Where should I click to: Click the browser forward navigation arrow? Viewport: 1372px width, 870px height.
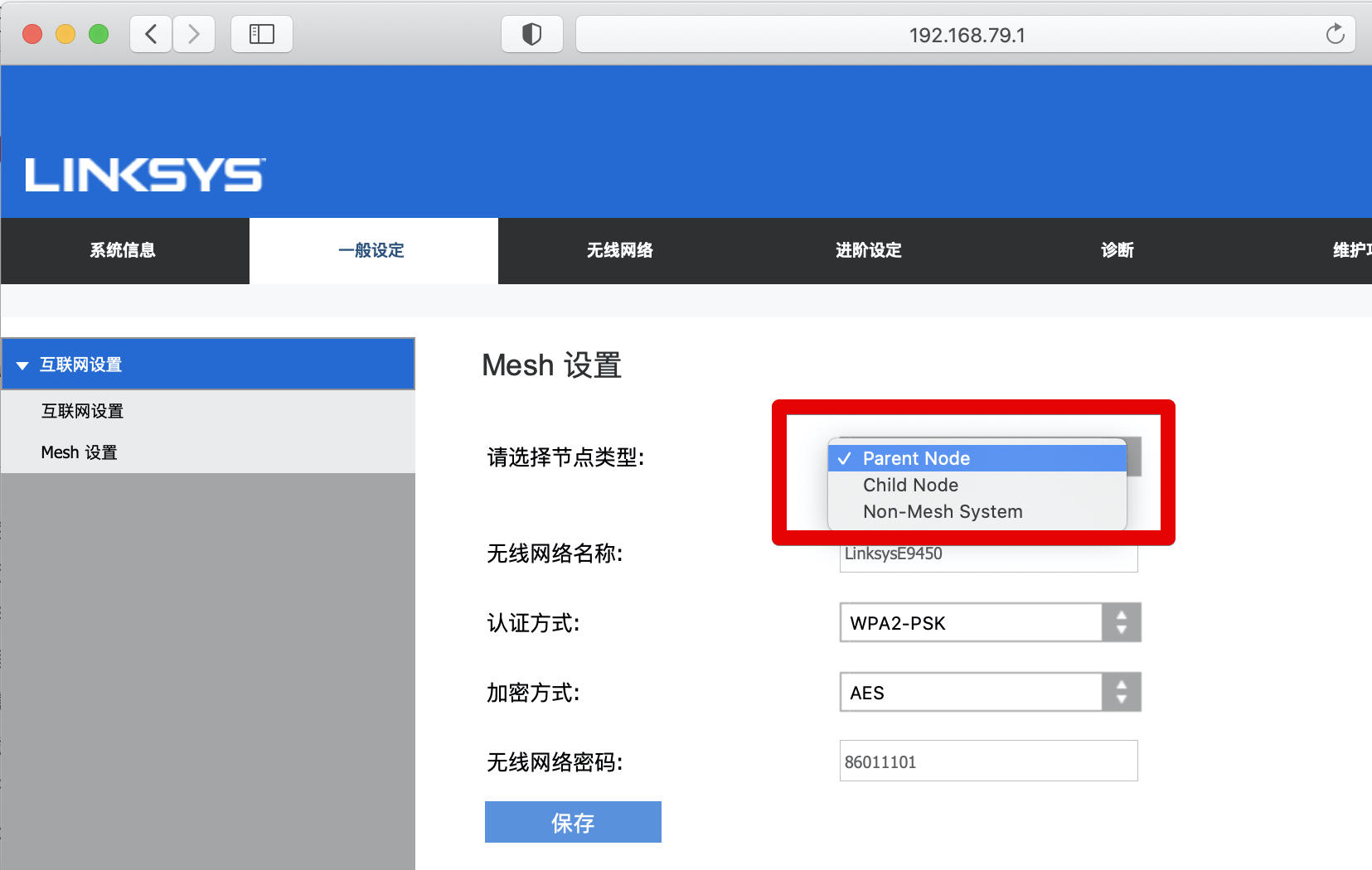point(194,34)
